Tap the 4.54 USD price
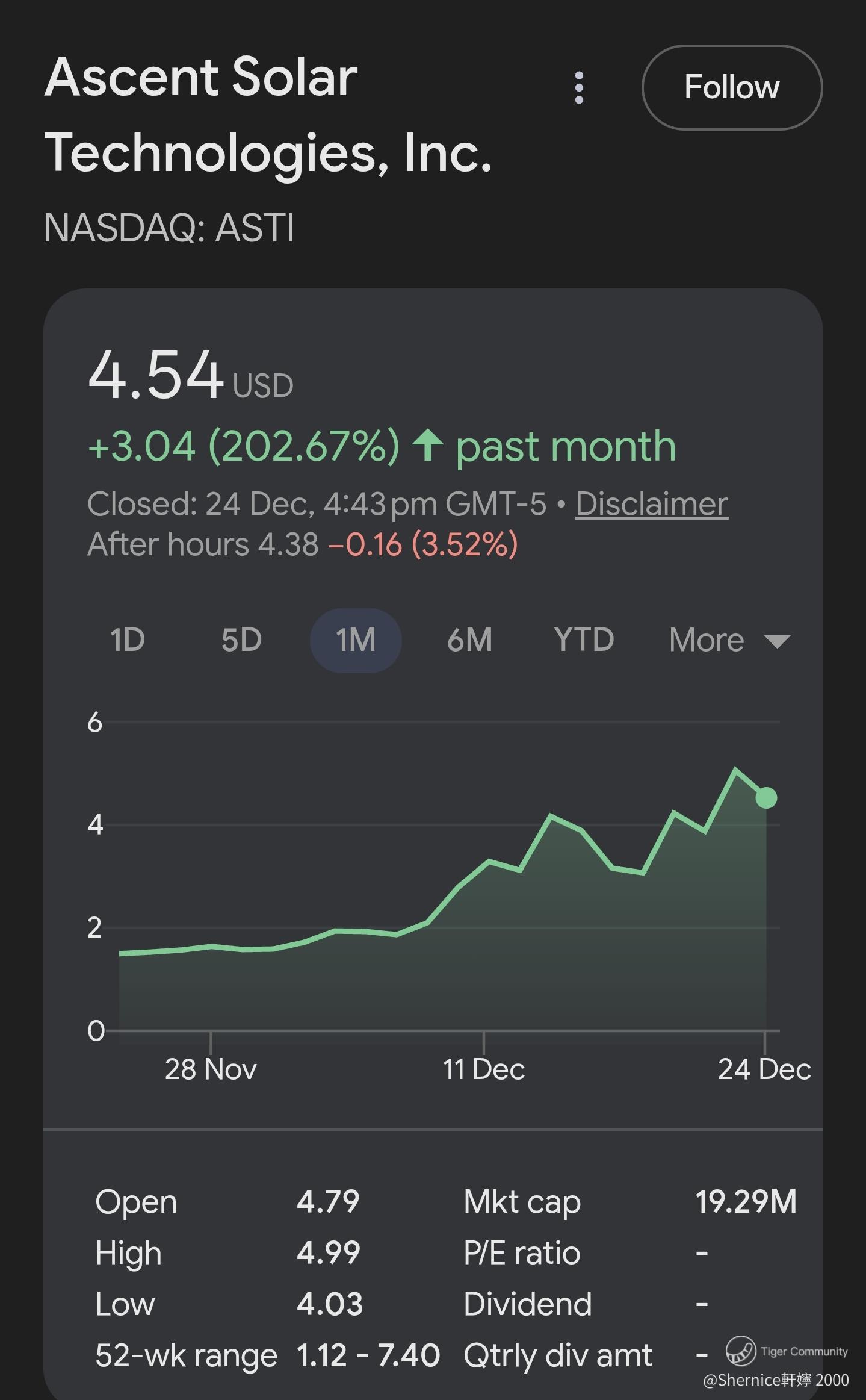Viewport: 866px width, 1400px height. (x=156, y=375)
